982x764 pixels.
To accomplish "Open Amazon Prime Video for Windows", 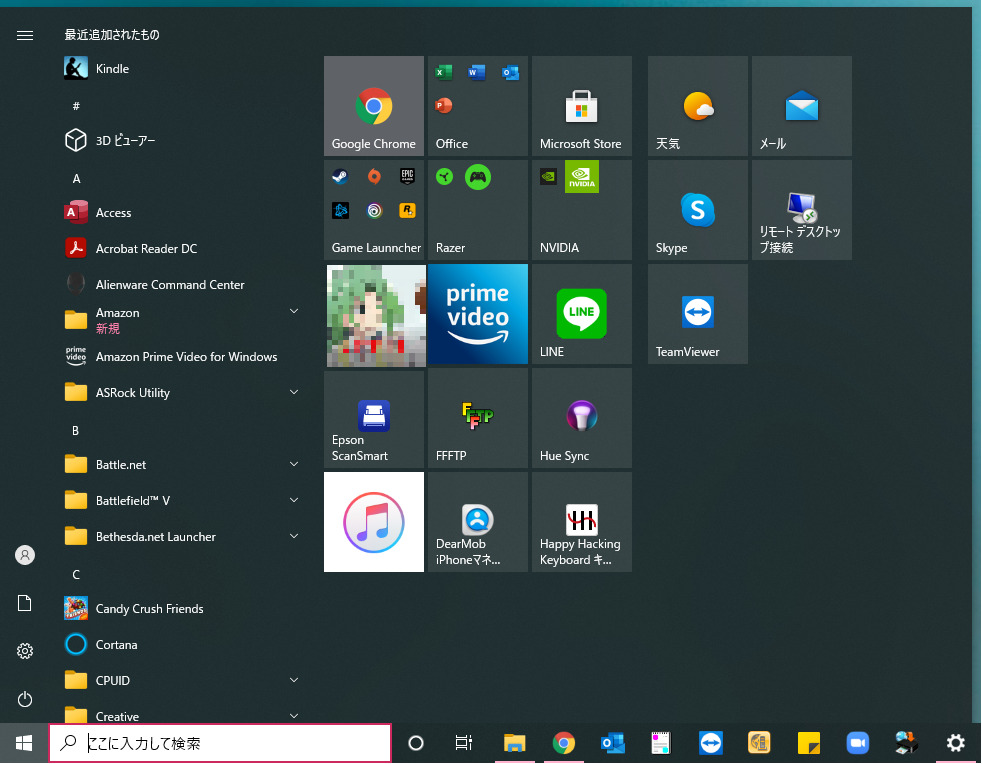I will click(182, 356).
